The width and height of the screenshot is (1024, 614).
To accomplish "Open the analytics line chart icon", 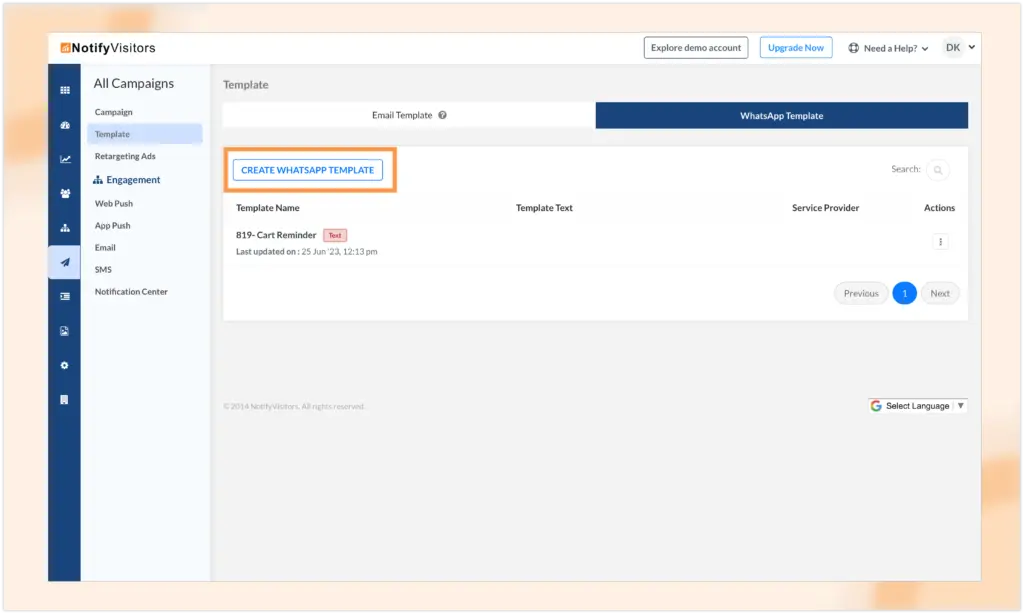I will (64, 159).
